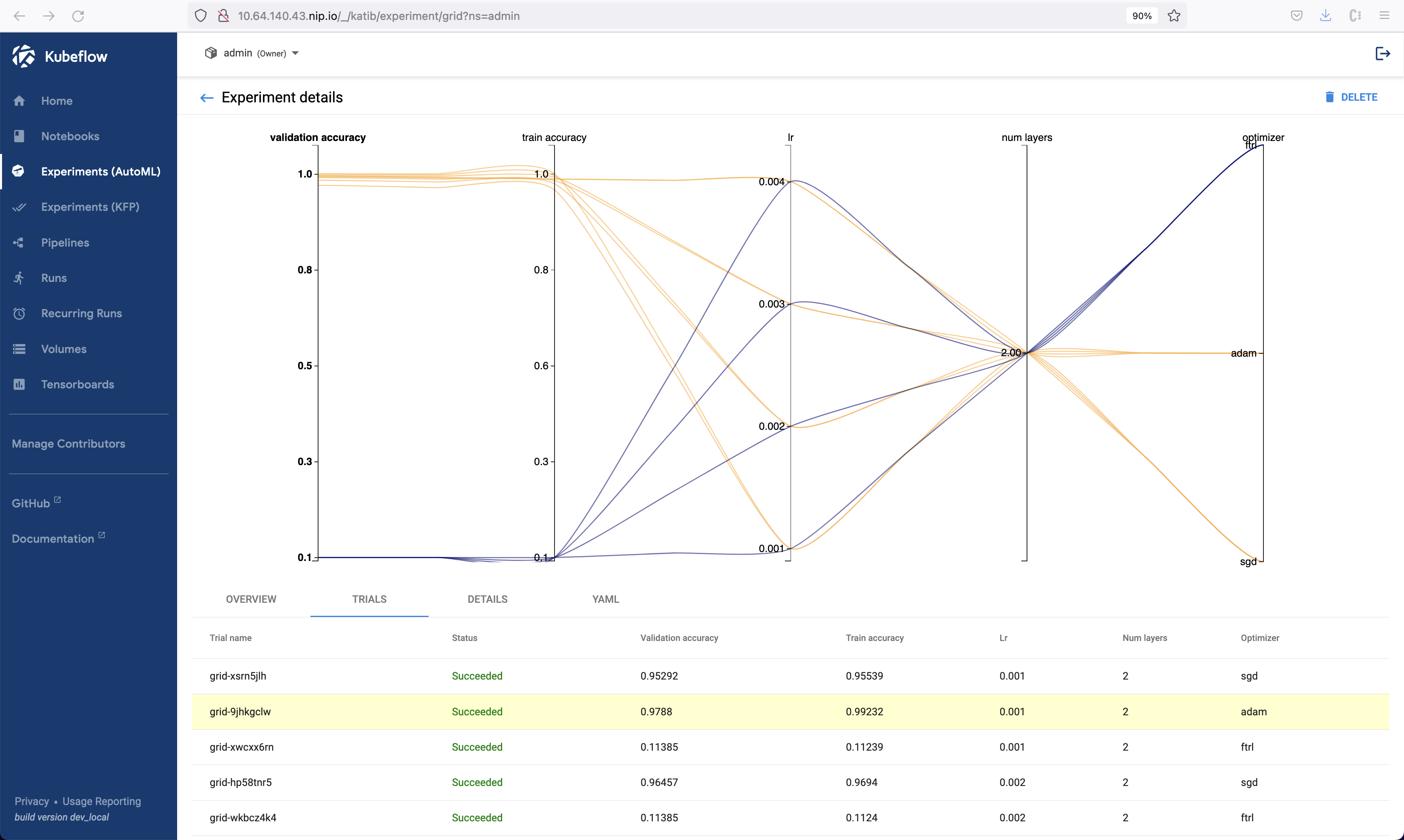Click the Runs running-figure icon

click(x=19, y=278)
